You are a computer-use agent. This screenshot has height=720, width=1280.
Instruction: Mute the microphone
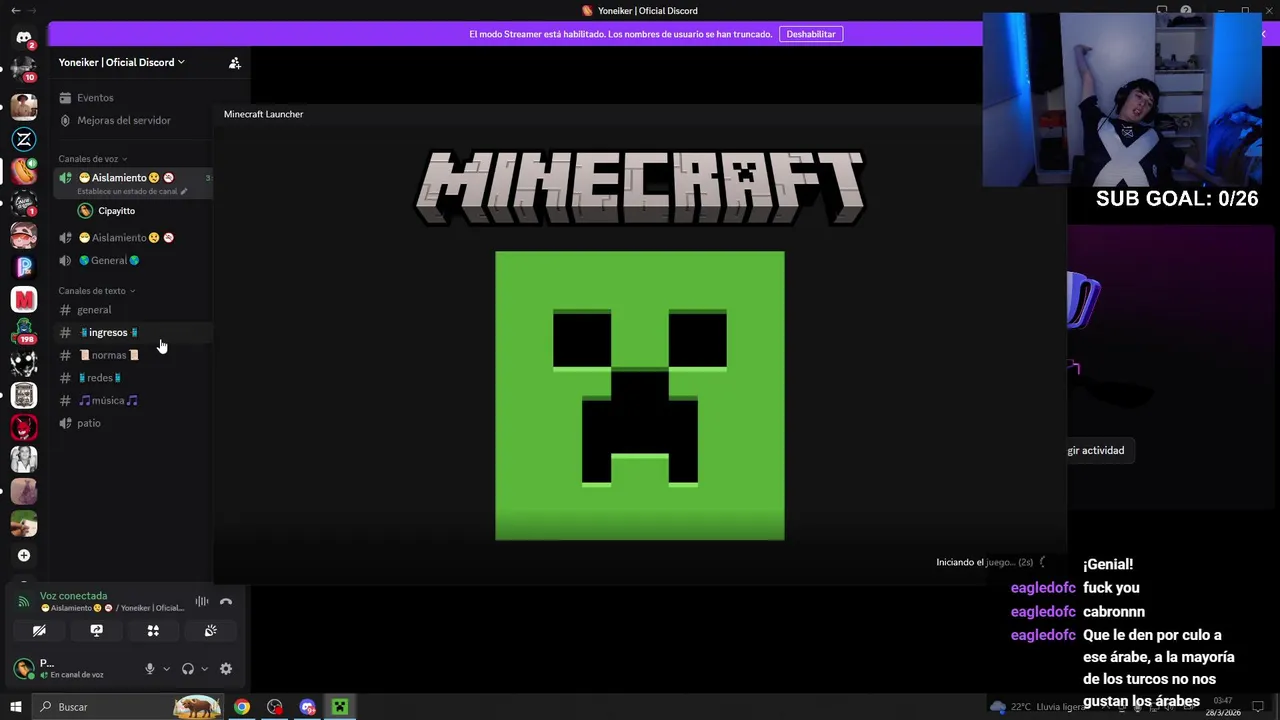[150, 669]
